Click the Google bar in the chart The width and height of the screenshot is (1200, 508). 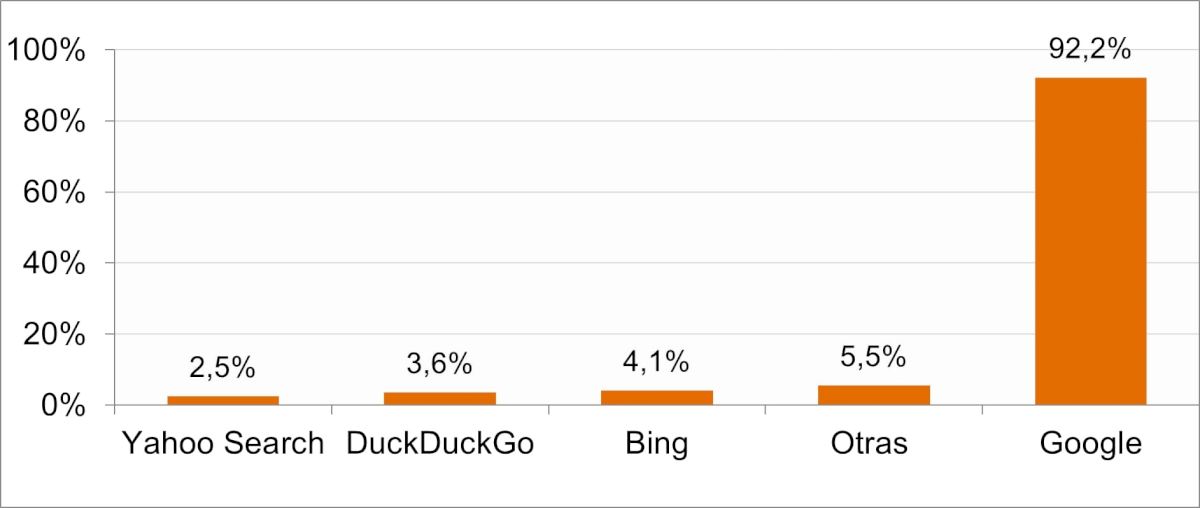point(1090,240)
